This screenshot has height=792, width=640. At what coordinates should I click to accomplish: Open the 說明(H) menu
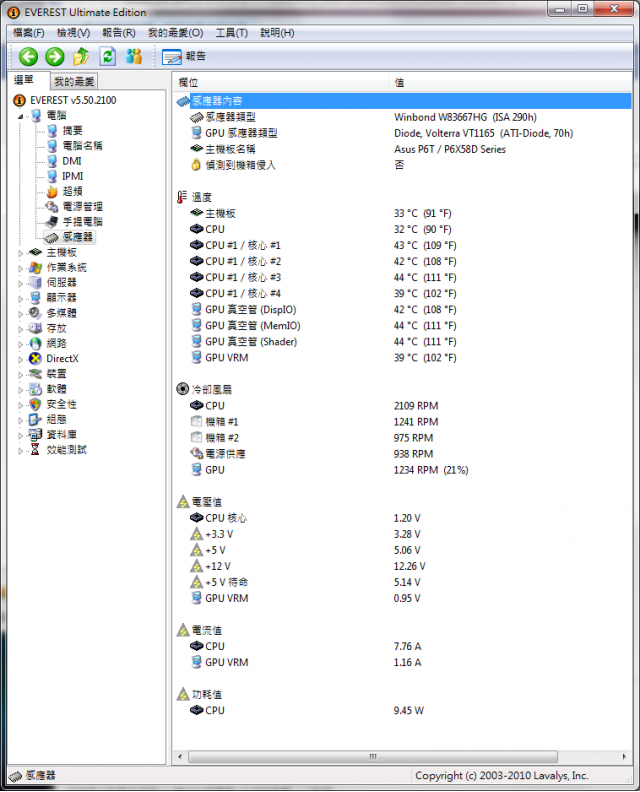click(x=277, y=33)
